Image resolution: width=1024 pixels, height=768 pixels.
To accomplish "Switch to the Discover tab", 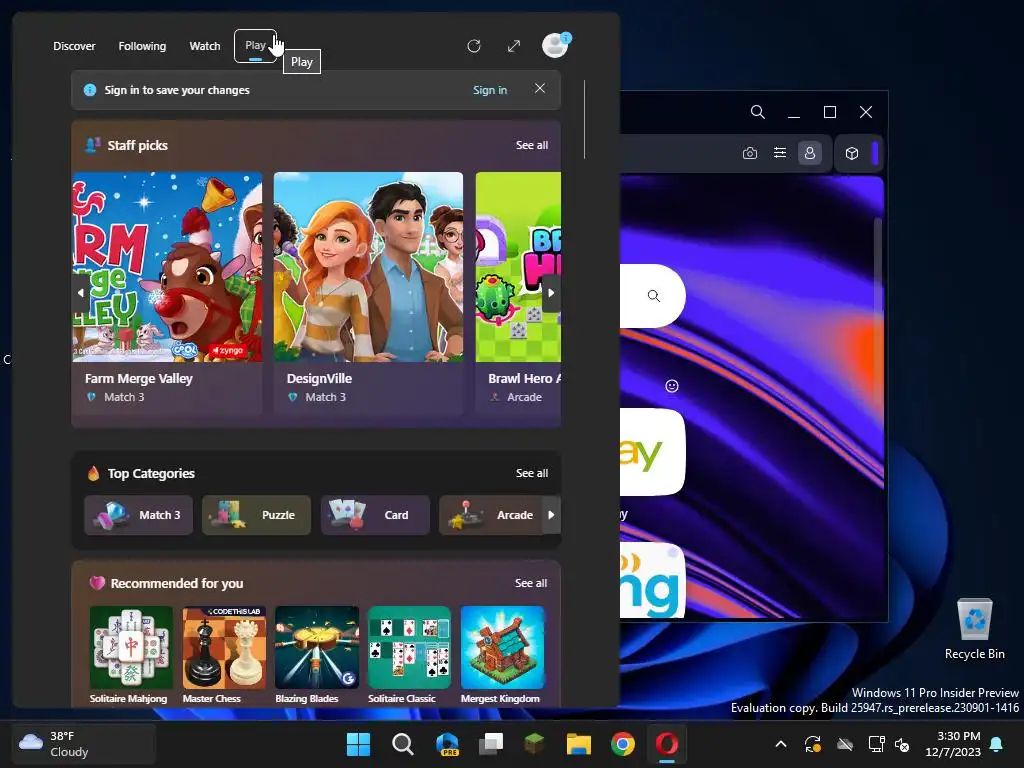I will (x=74, y=46).
